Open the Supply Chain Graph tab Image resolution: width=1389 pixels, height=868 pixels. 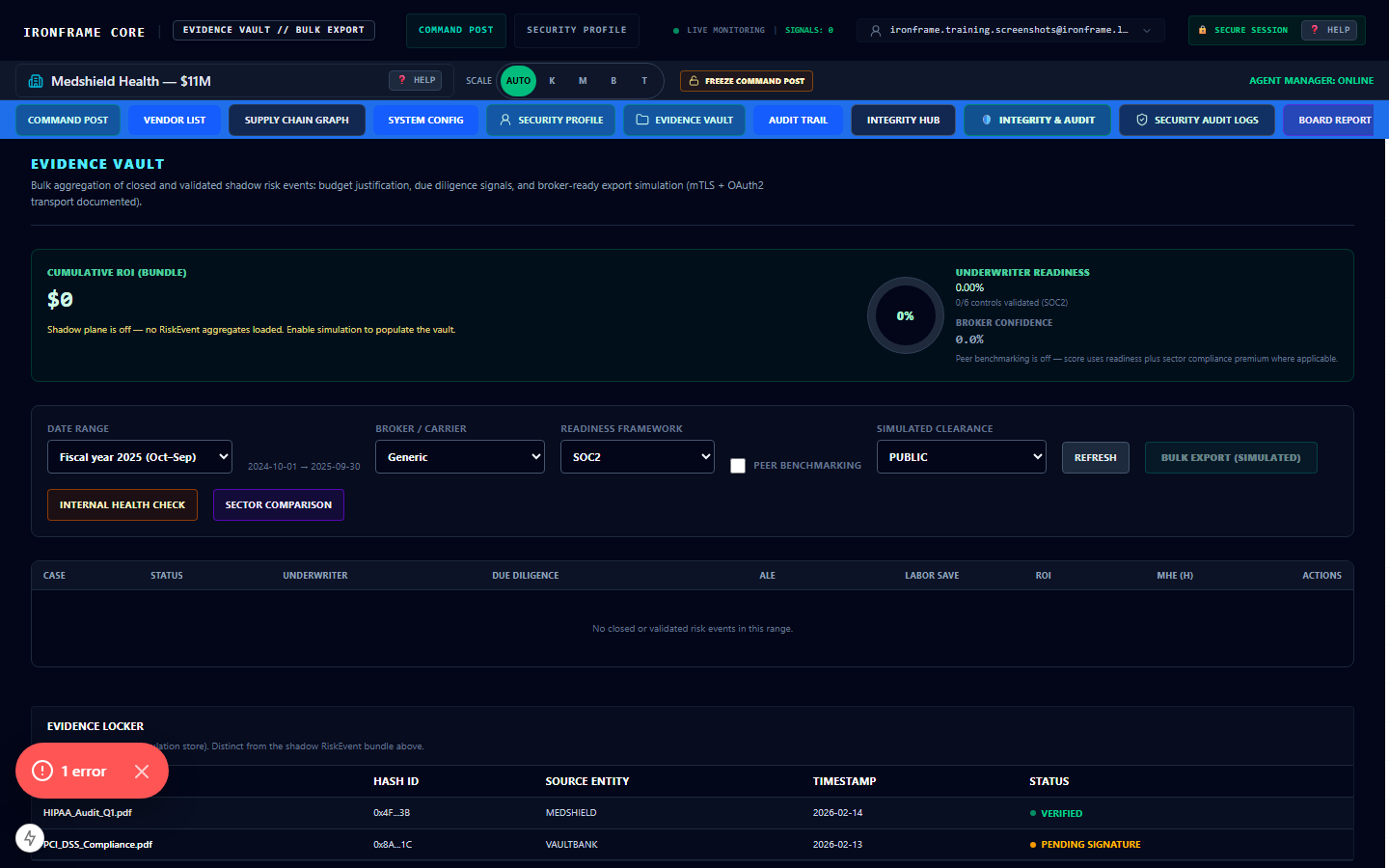pos(297,120)
